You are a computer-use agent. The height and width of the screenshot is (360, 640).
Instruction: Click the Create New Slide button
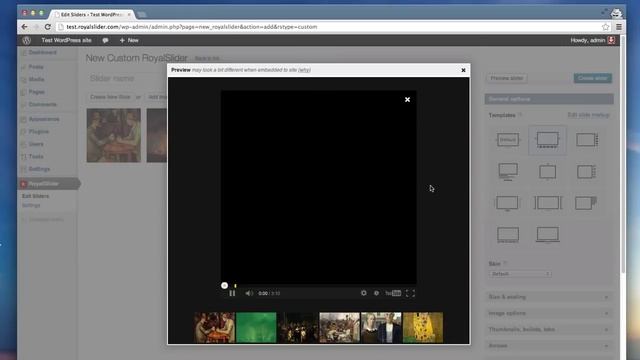coord(110,97)
